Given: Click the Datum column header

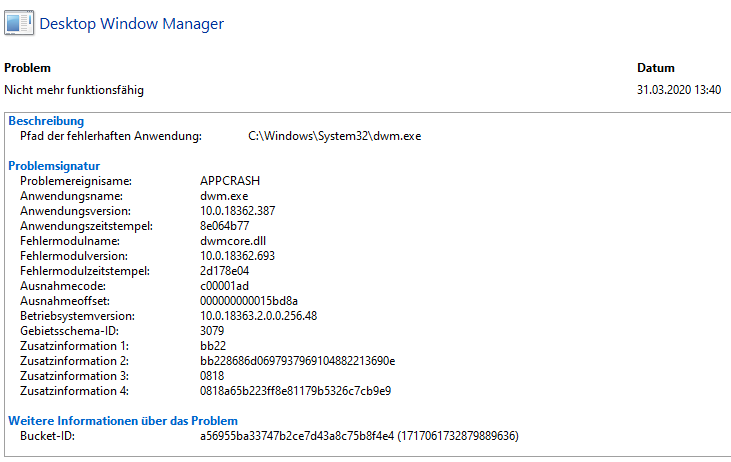Looking at the screenshot, I should 655,68.
